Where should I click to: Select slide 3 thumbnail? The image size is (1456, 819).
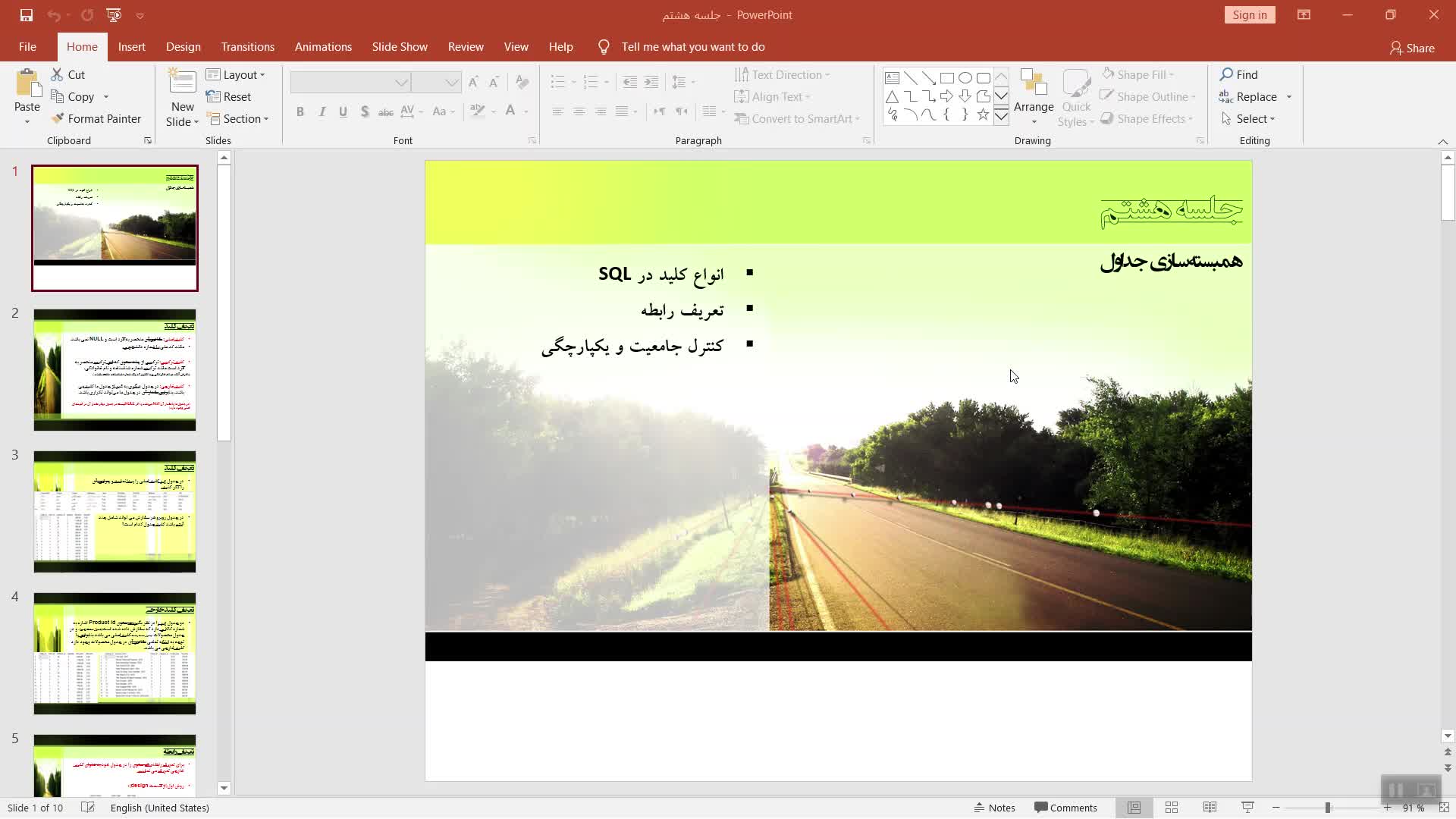[x=115, y=511]
